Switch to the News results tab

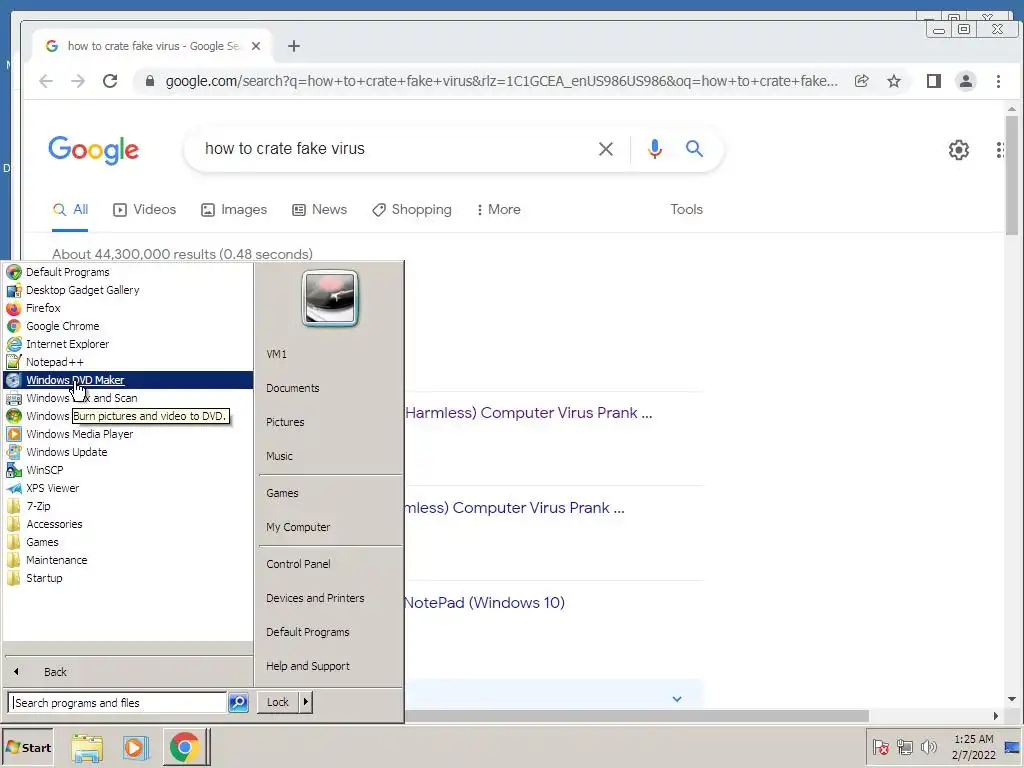tap(319, 210)
